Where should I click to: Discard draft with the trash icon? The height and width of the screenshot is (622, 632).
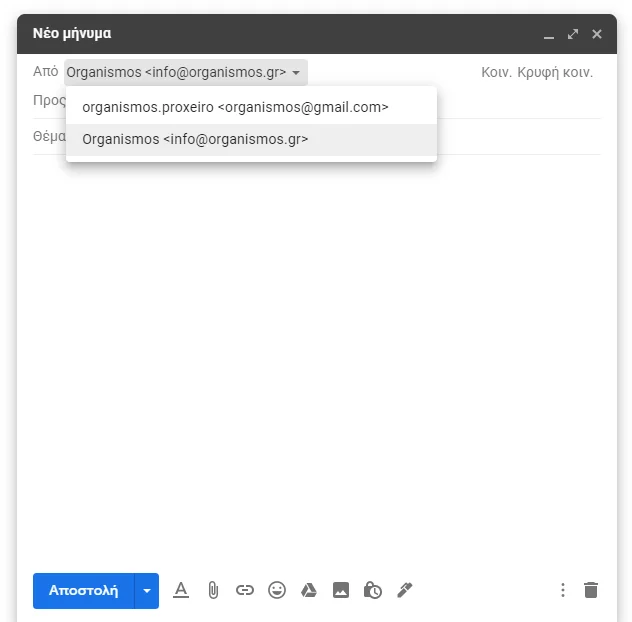pyautogui.click(x=591, y=590)
